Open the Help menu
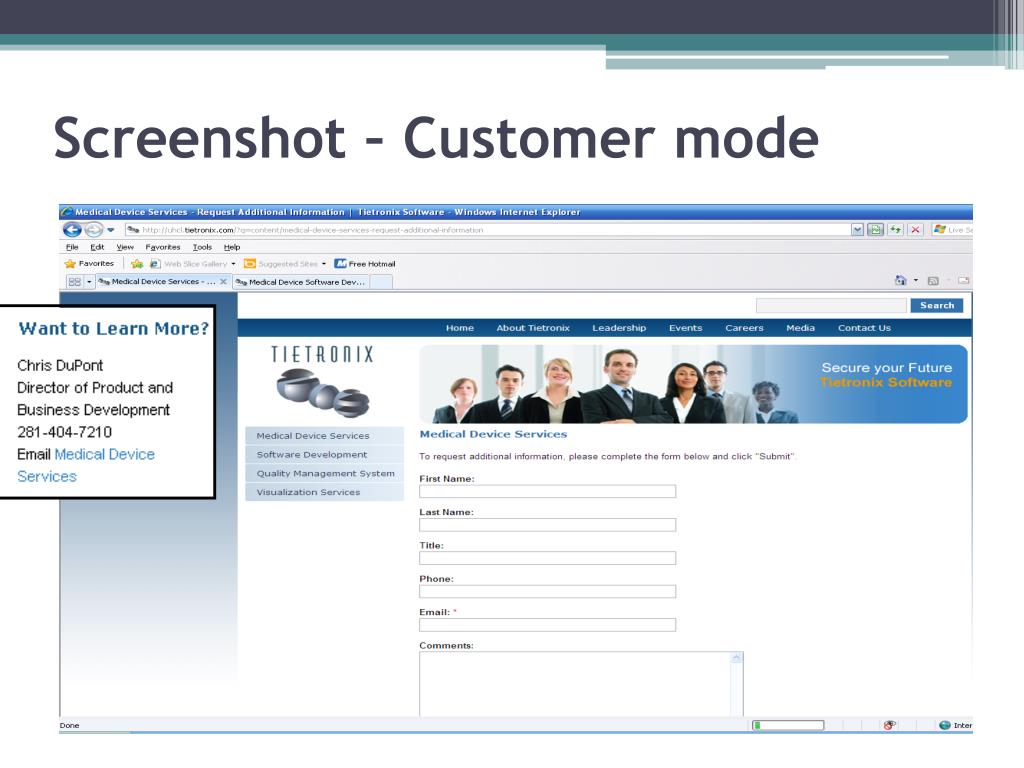Image resolution: width=1024 pixels, height=768 pixels. pyautogui.click(x=232, y=247)
